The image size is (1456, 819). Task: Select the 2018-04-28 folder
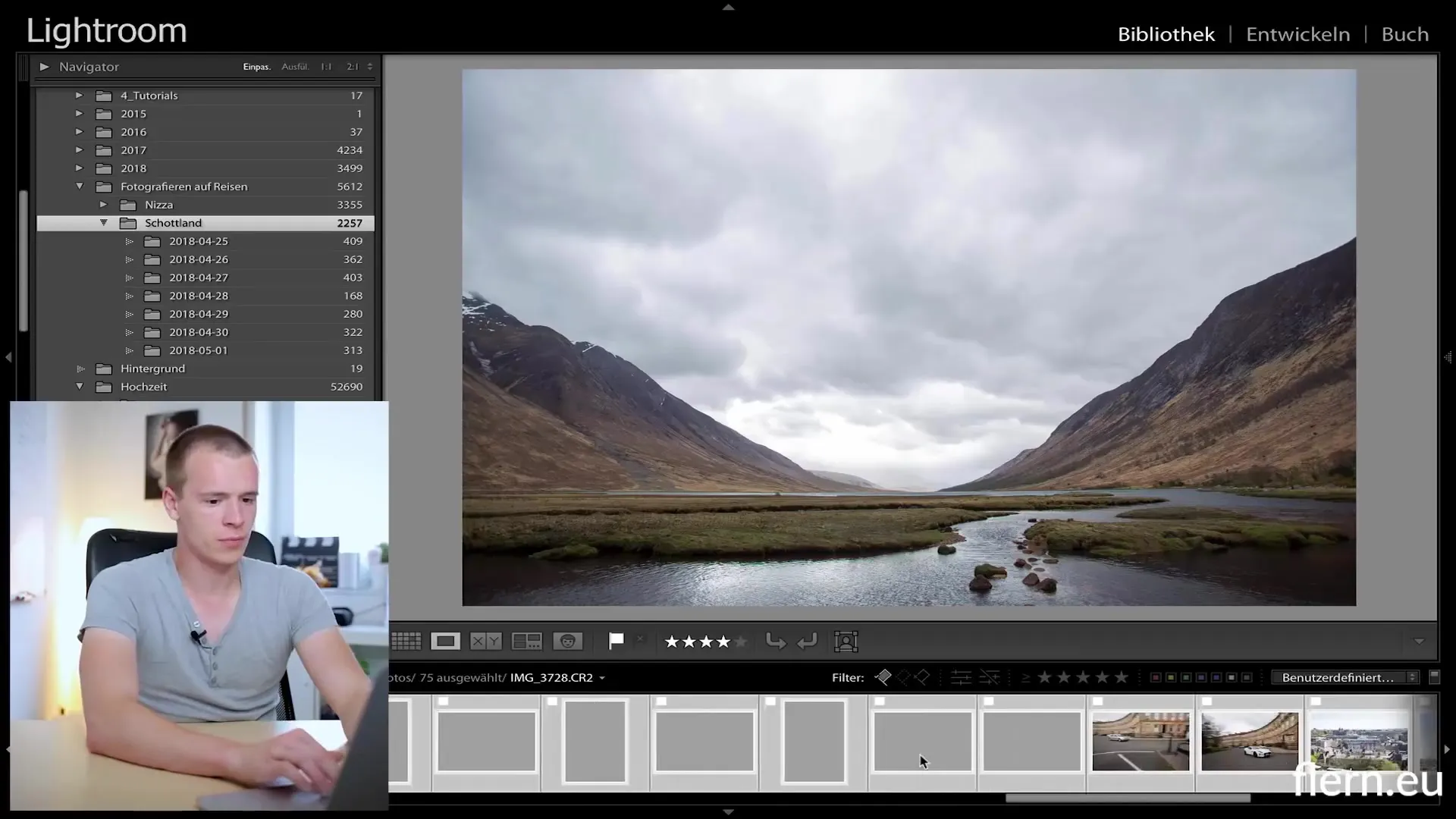coord(206,296)
